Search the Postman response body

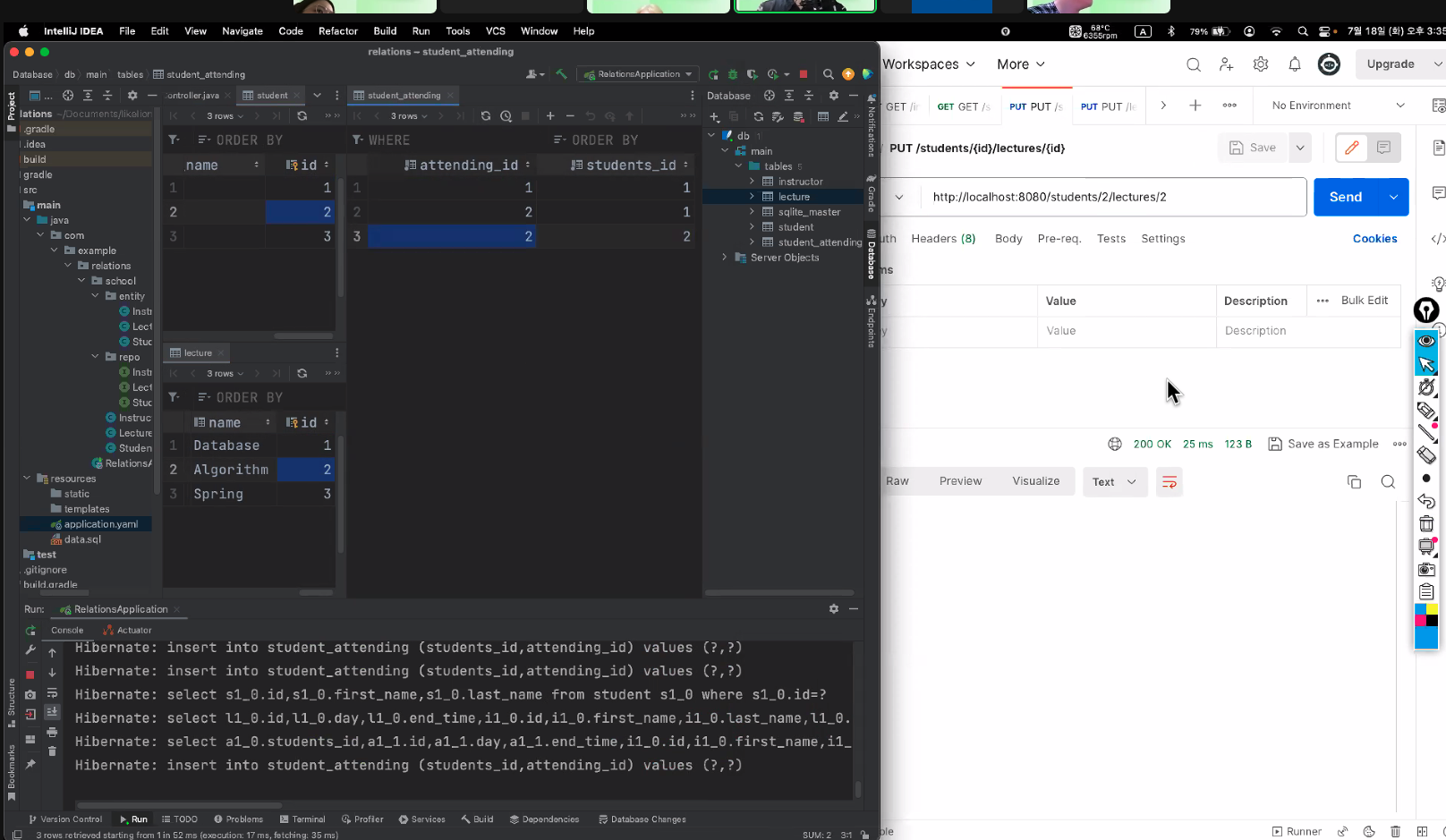pos(1388,482)
